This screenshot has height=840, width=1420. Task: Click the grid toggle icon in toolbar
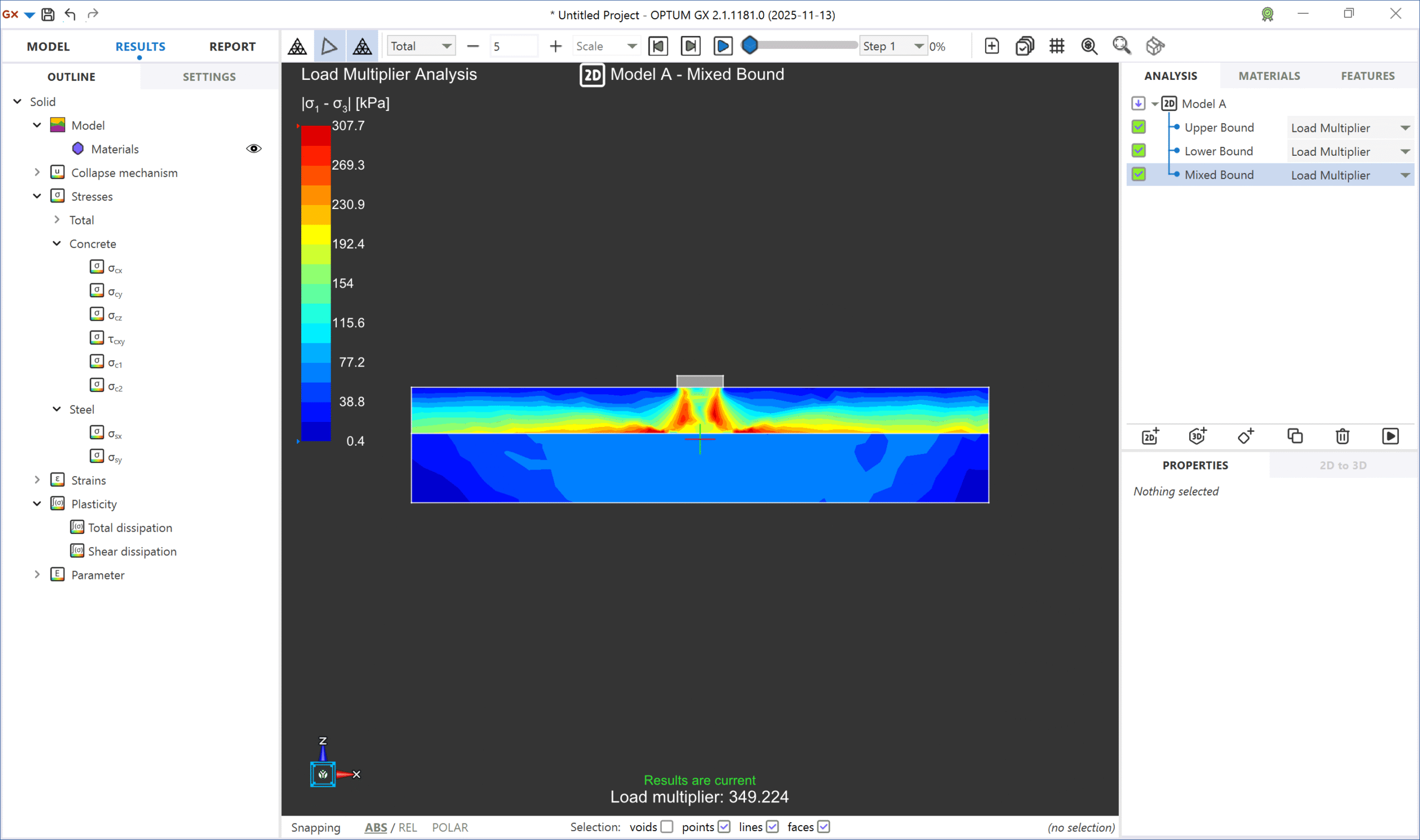[1057, 46]
